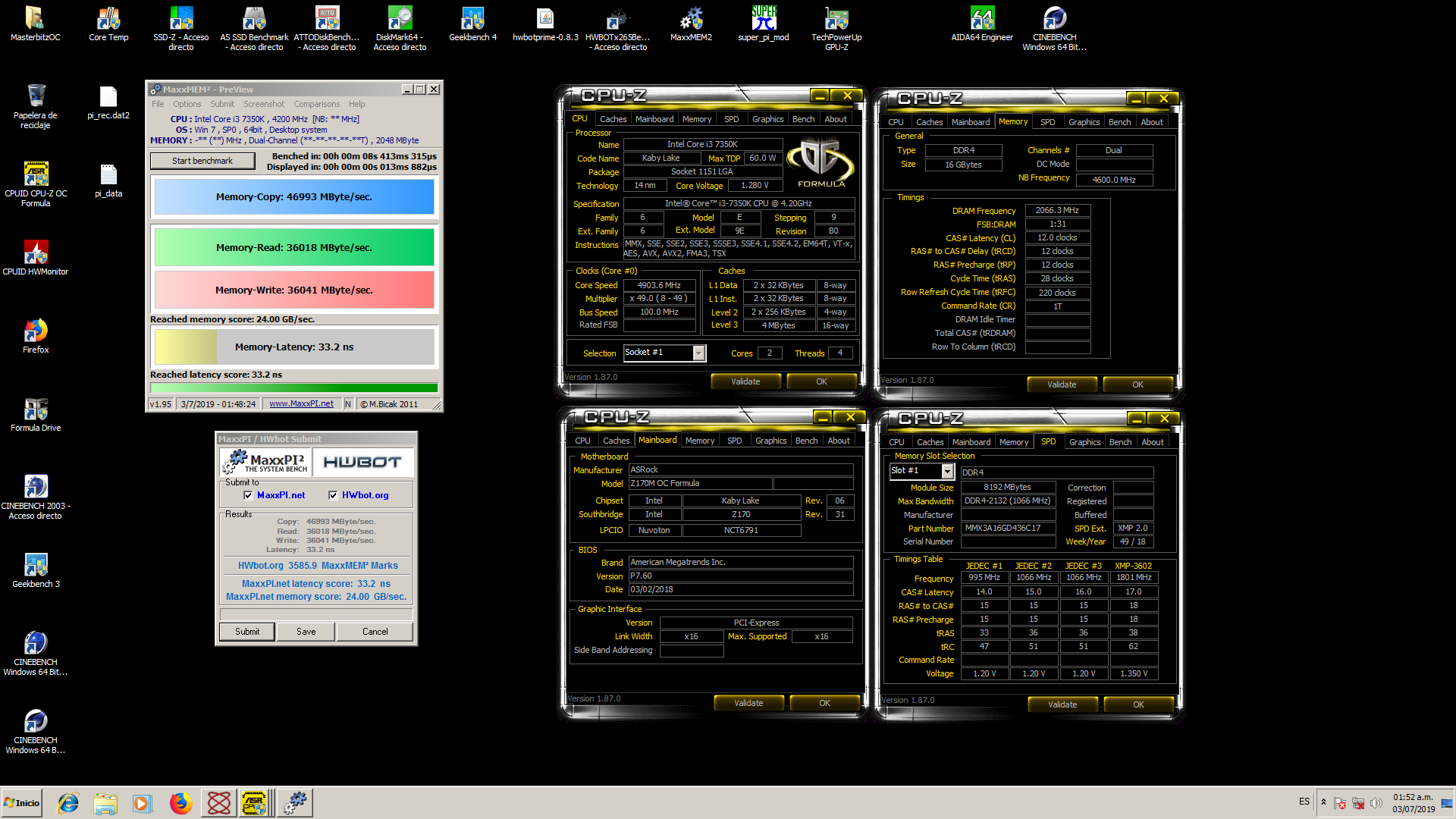Open Geekbench 3 desktop icon
This screenshot has height=819, width=1456.
pos(36,571)
